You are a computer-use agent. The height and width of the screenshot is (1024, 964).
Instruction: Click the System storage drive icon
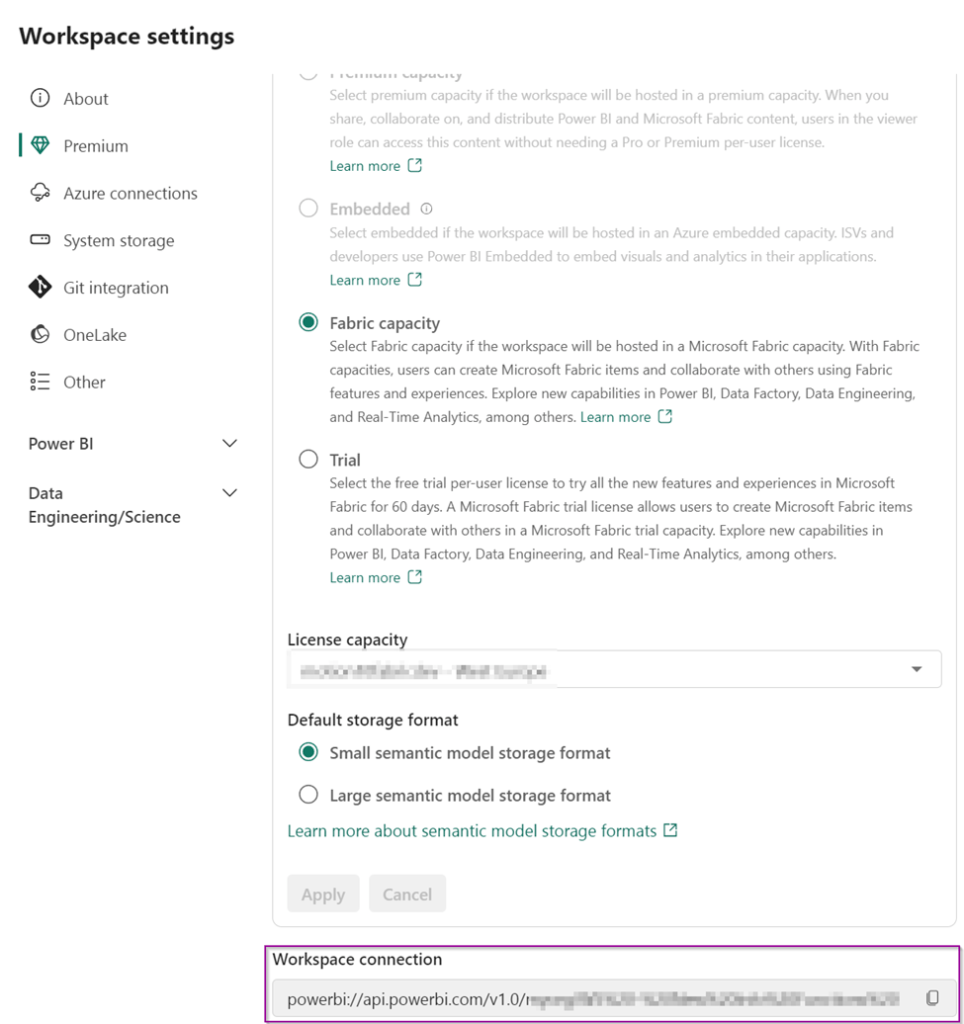click(x=40, y=240)
